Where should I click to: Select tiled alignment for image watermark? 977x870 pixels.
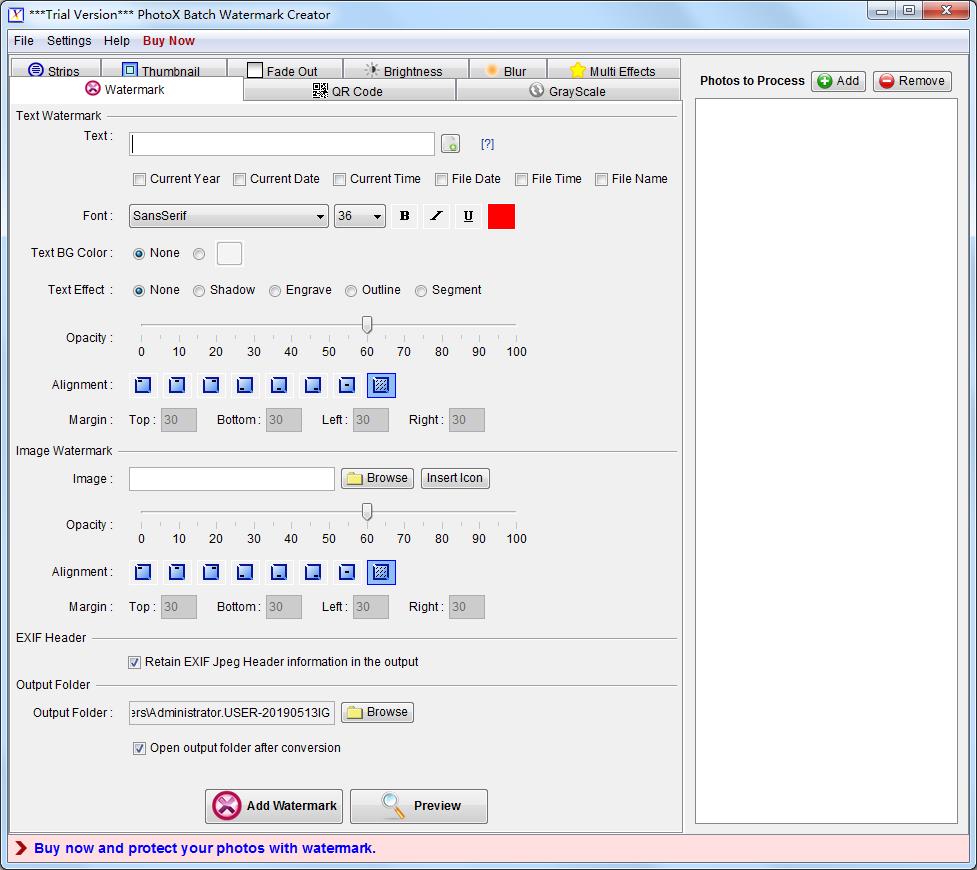381,572
